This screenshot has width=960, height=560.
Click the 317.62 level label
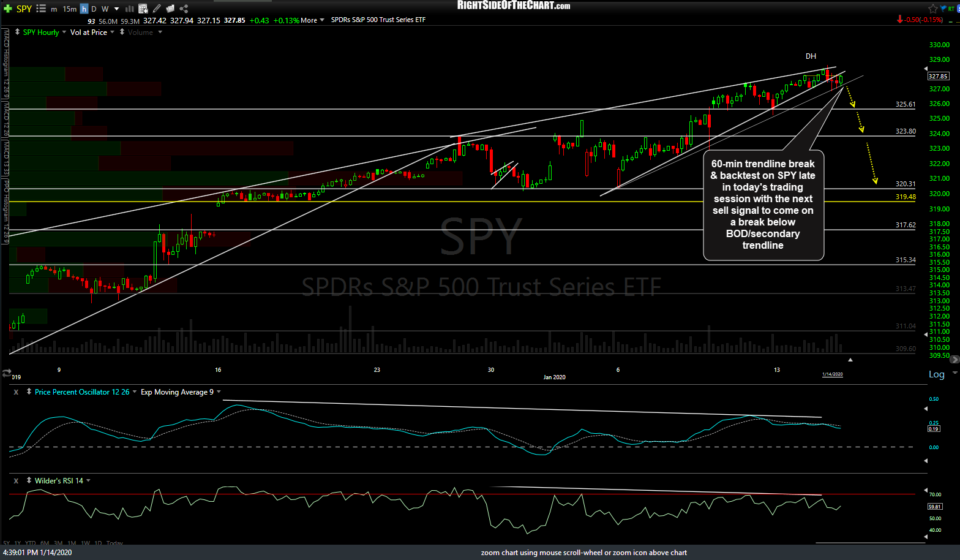906,225
